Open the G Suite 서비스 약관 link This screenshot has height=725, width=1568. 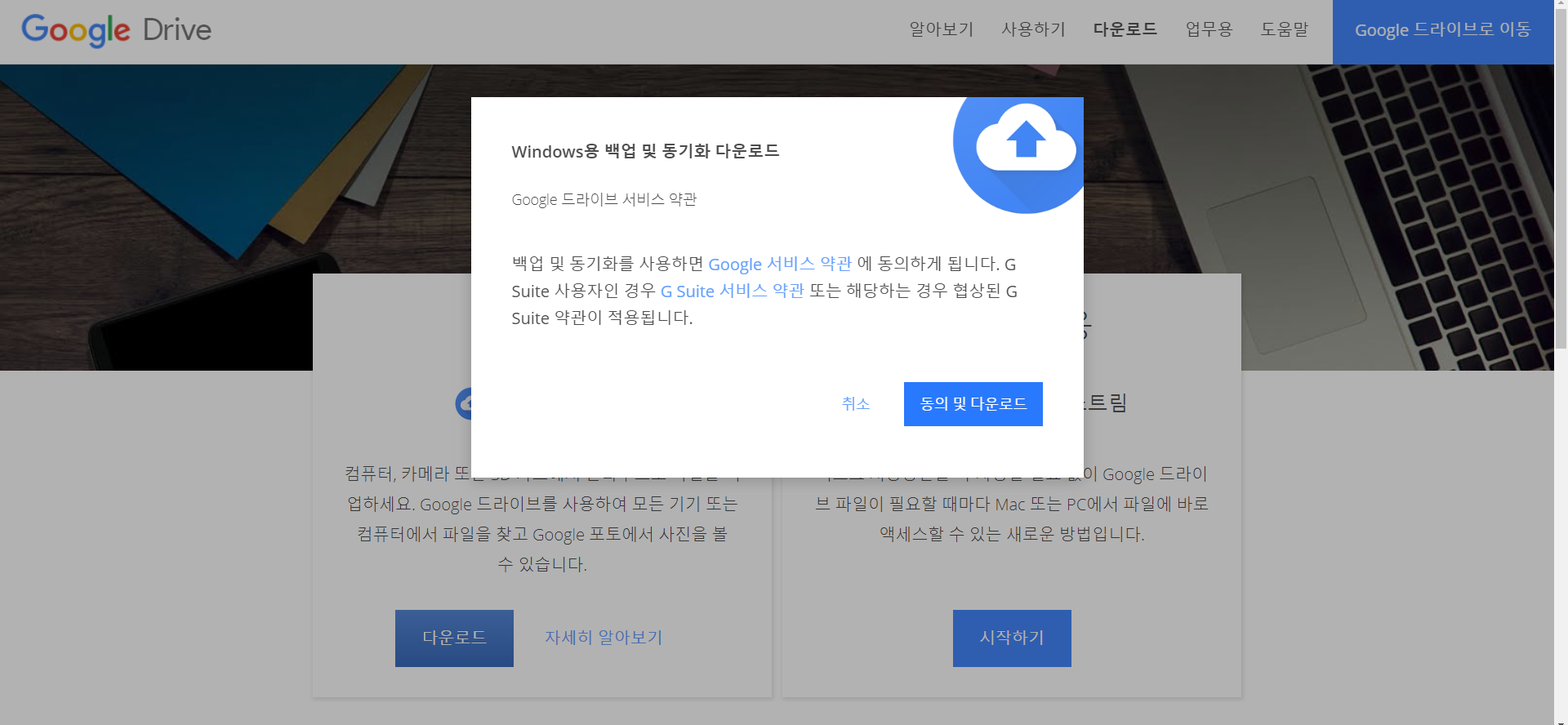(x=733, y=291)
